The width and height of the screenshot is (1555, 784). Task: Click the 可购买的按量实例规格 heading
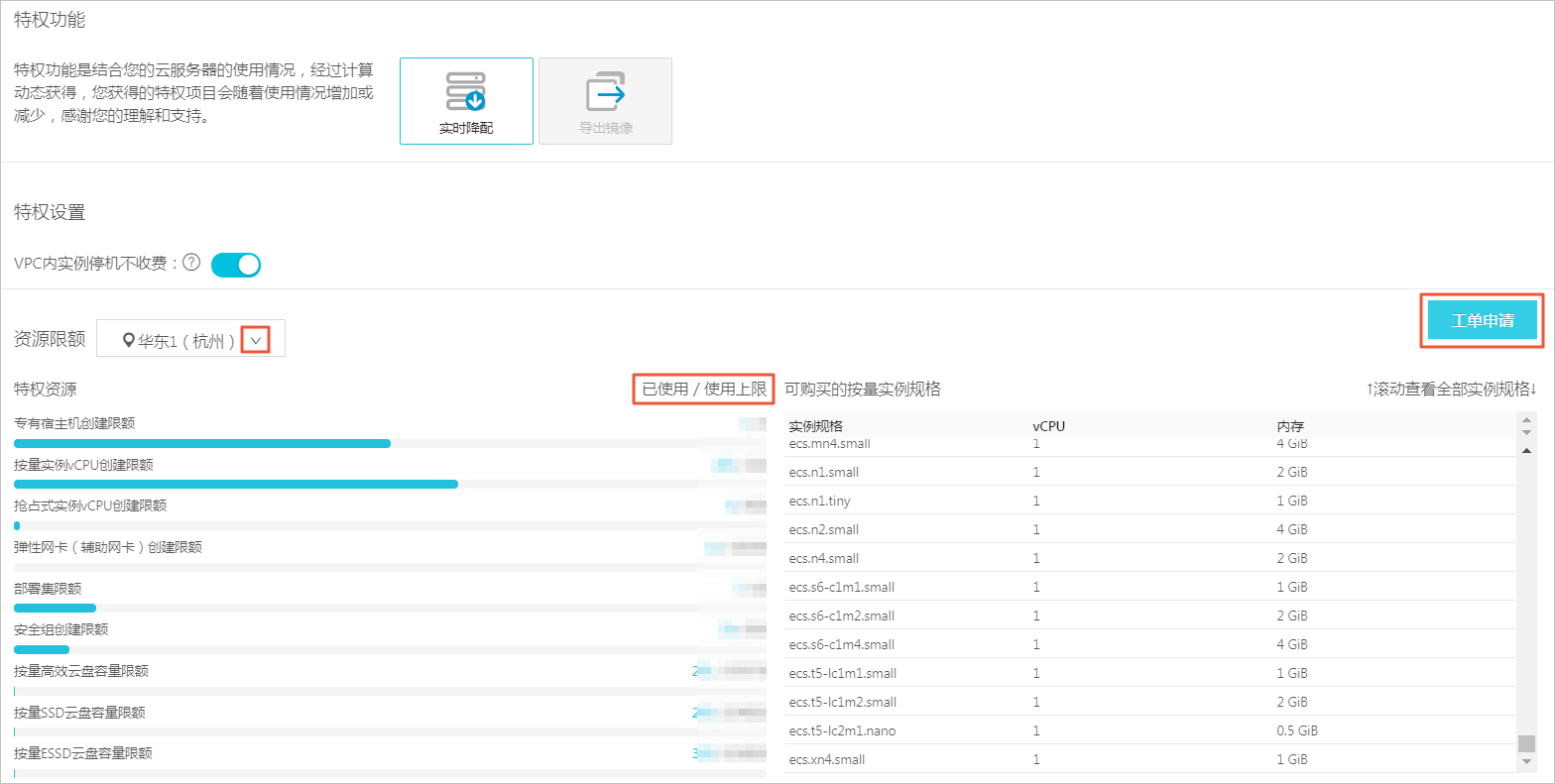pyautogui.click(x=863, y=390)
